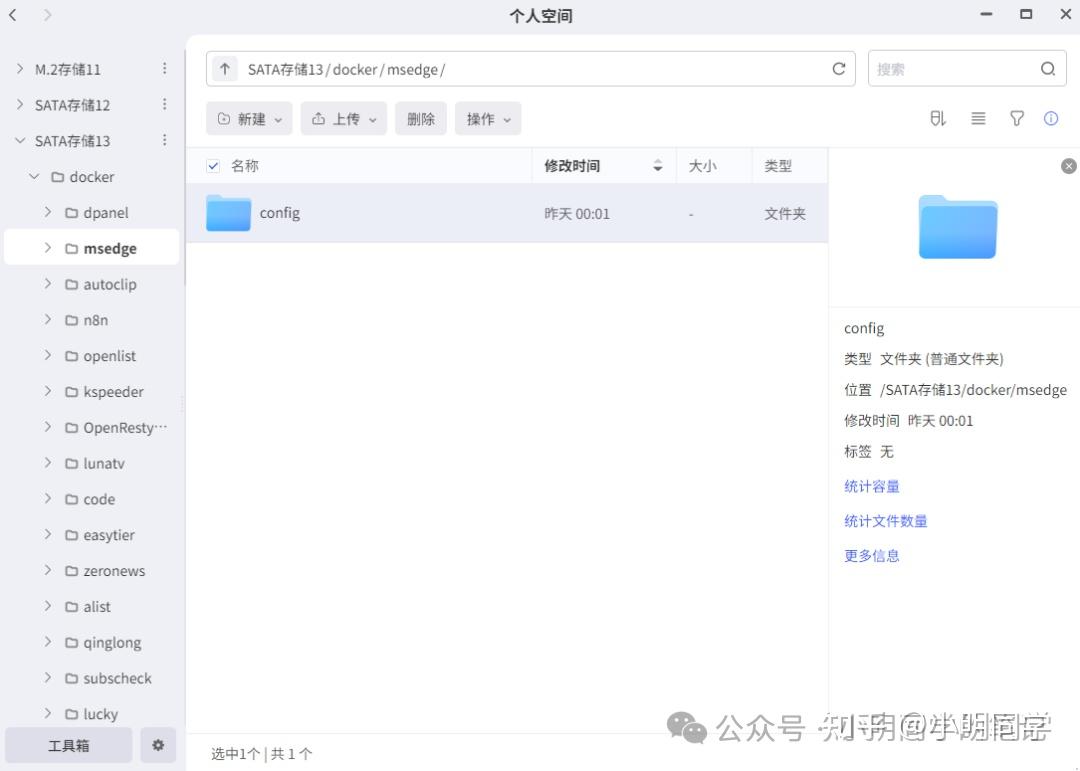Click the up-arrow icon in the path bar

223,68
